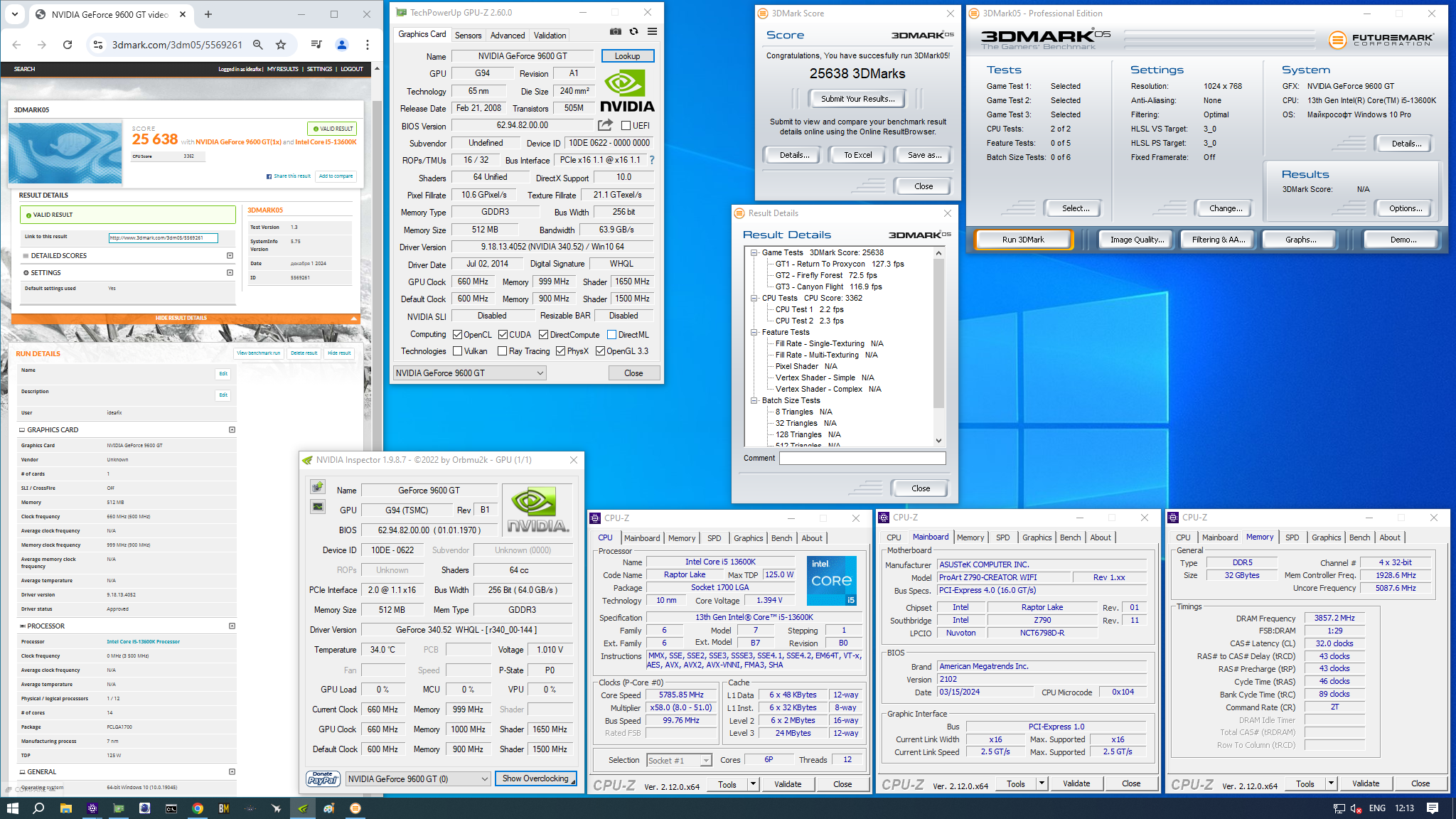Image resolution: width=1456 pixels, height=819 pixels.
Task: Bookmark this page with the star icon
Action: tap(281, 45)
